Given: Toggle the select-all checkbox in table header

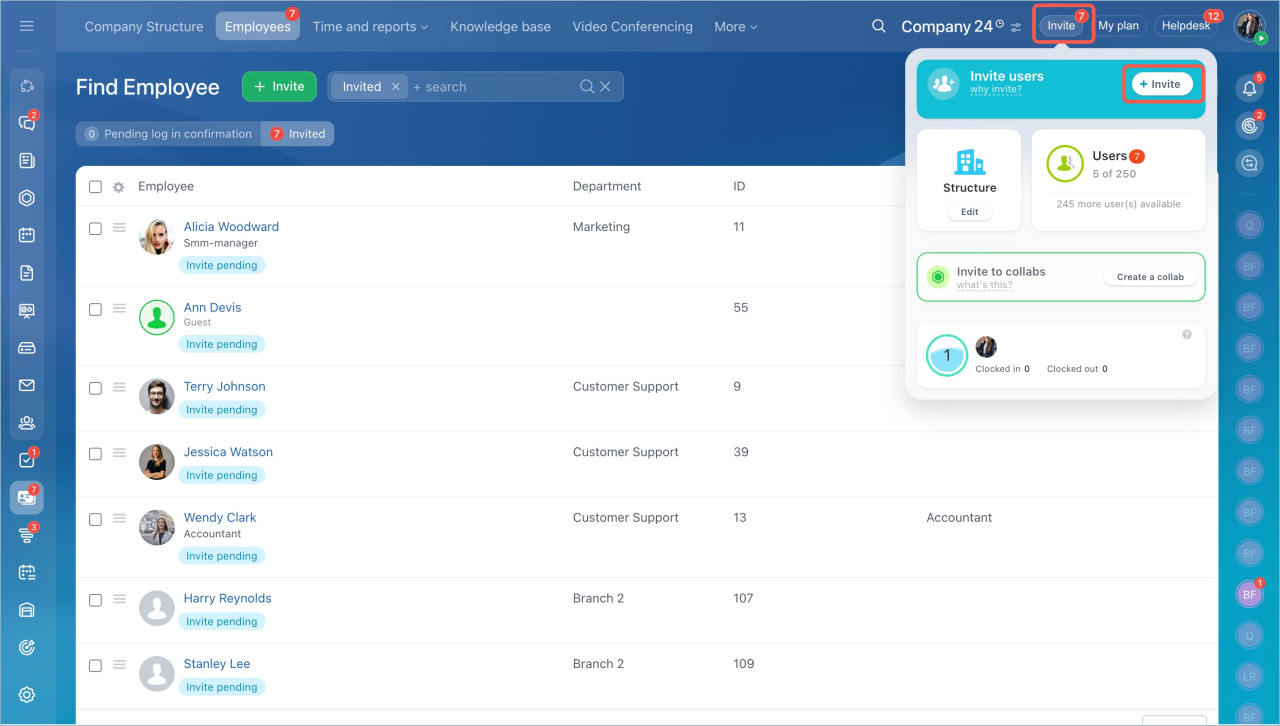Looking at the screenshot, I should 95,187.
